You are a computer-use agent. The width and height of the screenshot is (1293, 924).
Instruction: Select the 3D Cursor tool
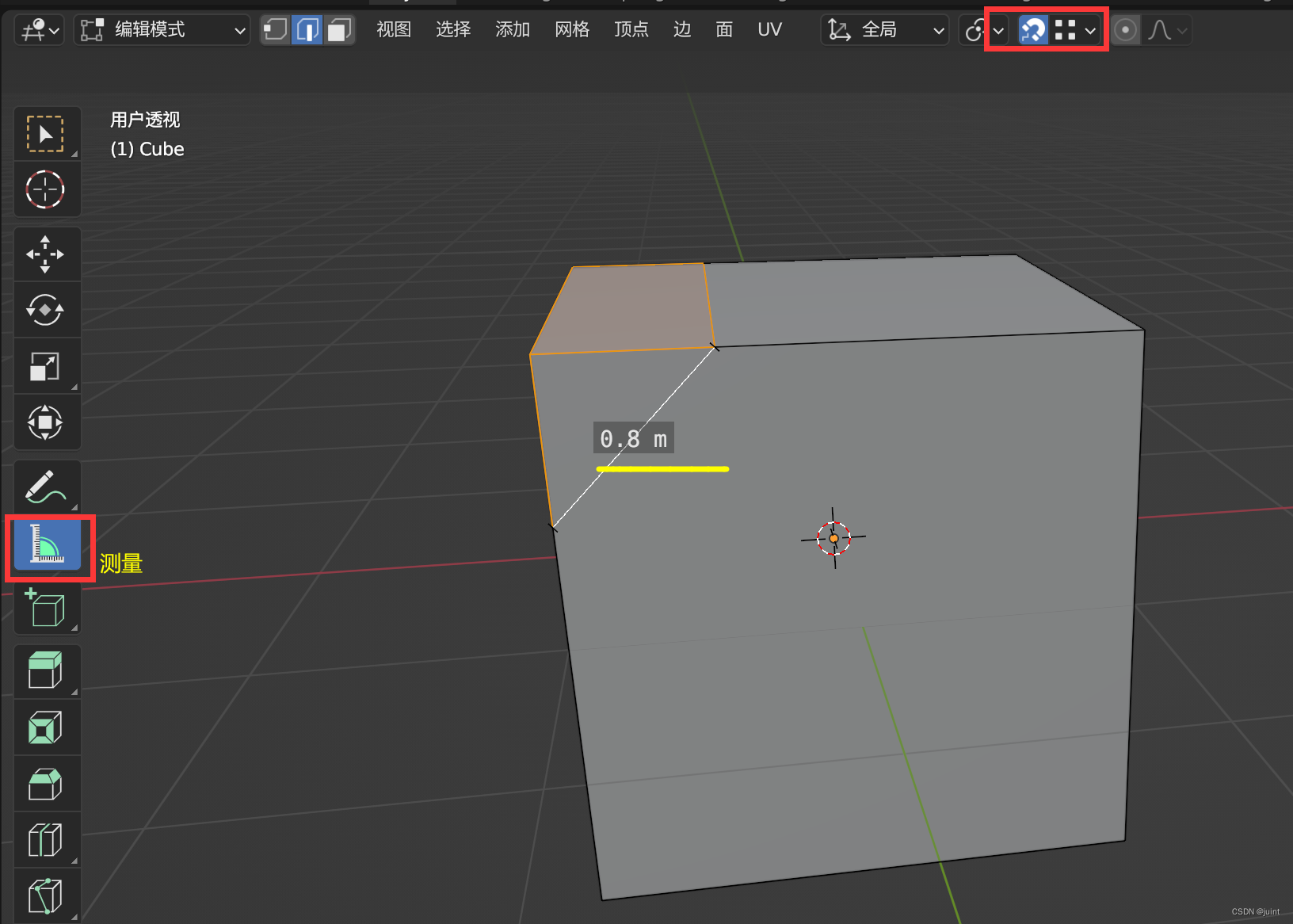click(x=46, y=190)
